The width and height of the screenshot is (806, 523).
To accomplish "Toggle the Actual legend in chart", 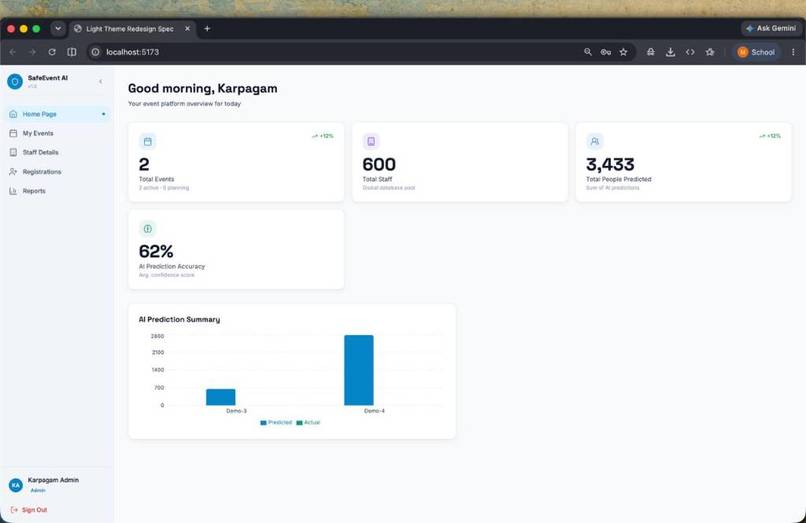I will click(x=308, y=422).
